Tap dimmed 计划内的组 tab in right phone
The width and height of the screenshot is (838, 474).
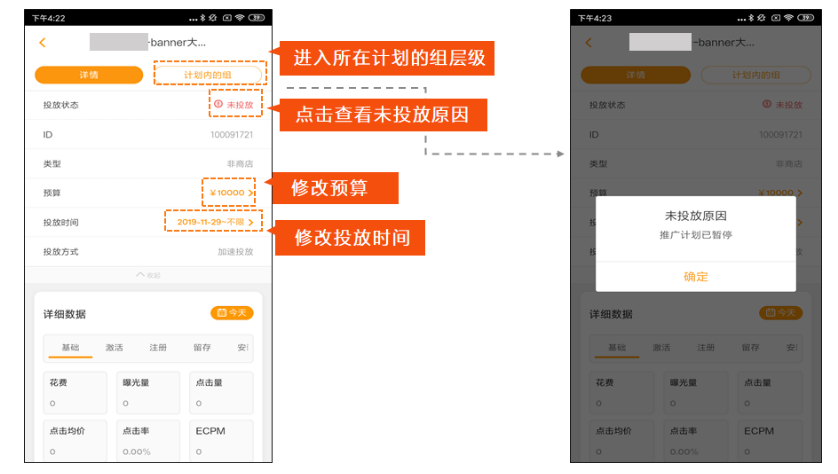click(756, 75)
